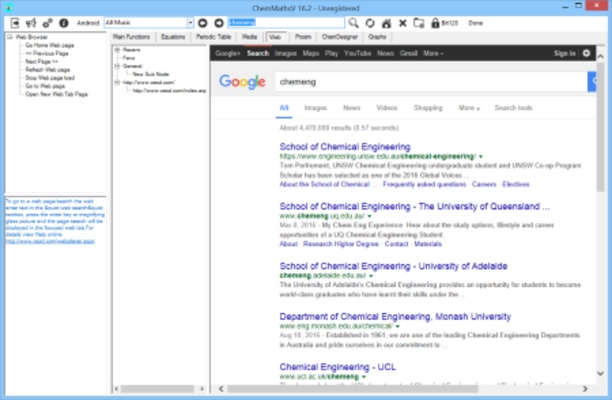Click Sign in on Google bar
The width and height of the screenshot is (612, 400).
(x=564, y=53)
